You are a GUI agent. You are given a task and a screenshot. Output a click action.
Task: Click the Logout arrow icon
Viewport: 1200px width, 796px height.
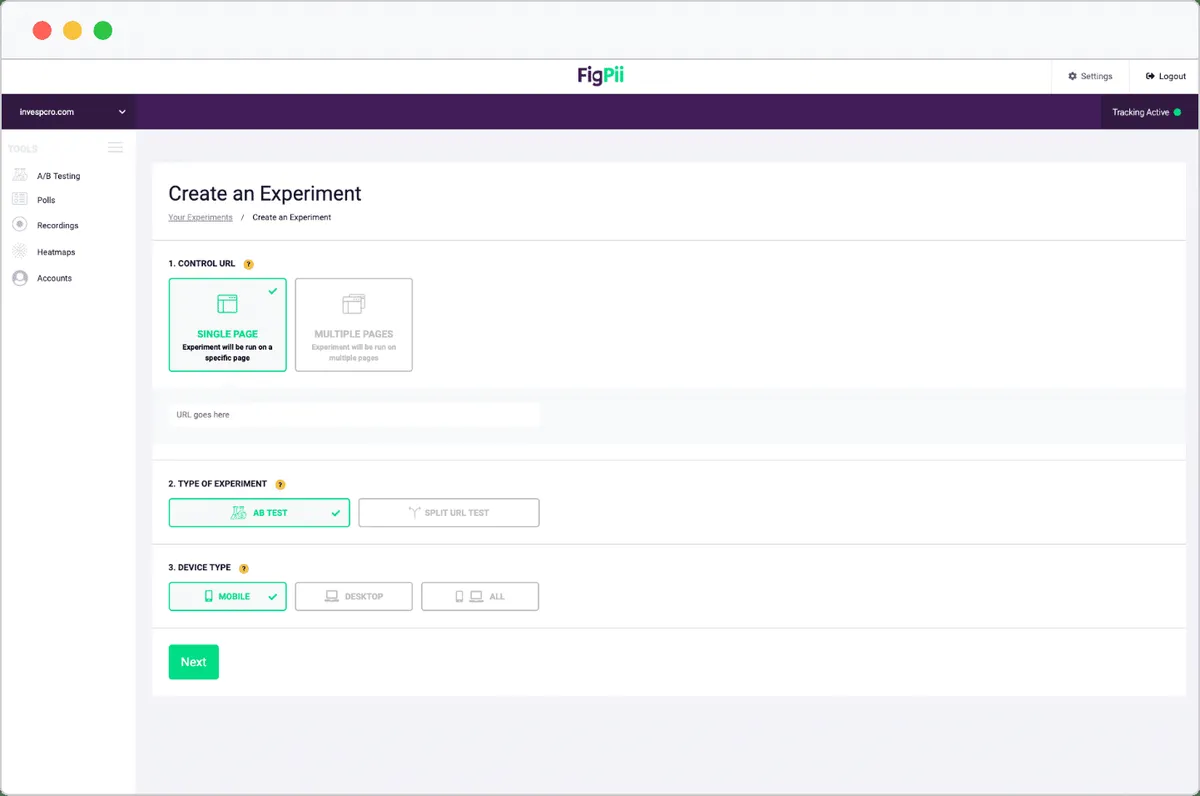1150,76
